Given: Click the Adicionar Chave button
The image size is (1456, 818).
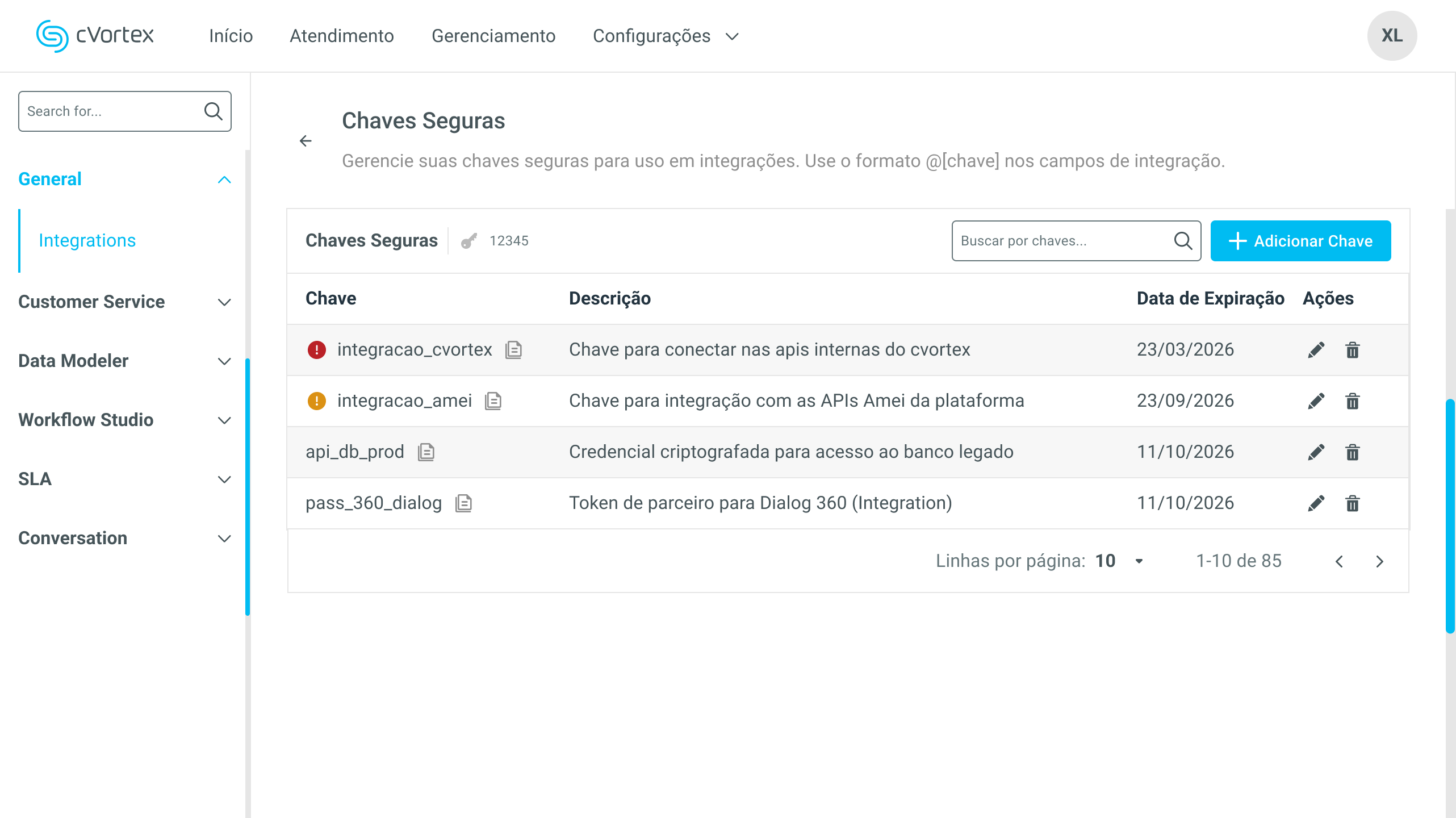Looking at the screenshot, I should (x=1300, y=241).
